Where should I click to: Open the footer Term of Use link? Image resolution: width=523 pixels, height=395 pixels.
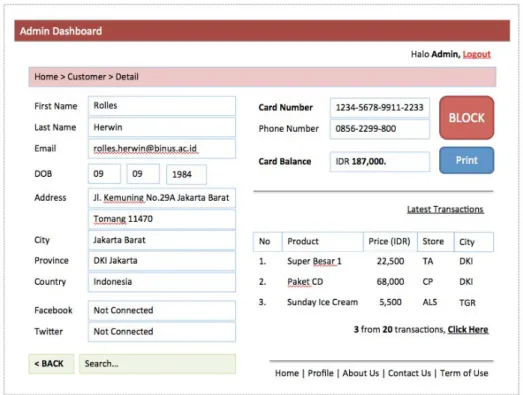point(464,373)
